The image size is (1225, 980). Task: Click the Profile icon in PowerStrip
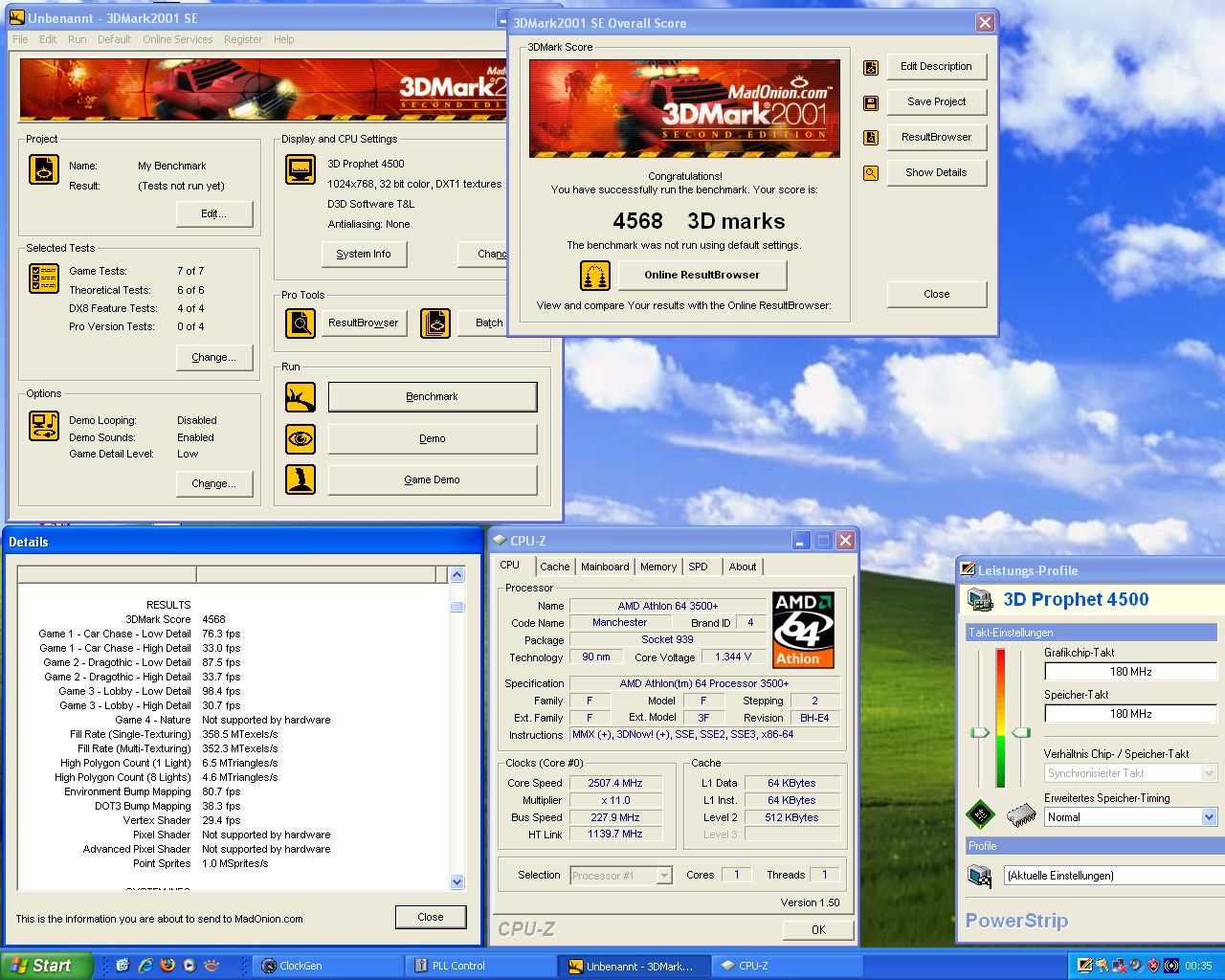pos(979,876)
